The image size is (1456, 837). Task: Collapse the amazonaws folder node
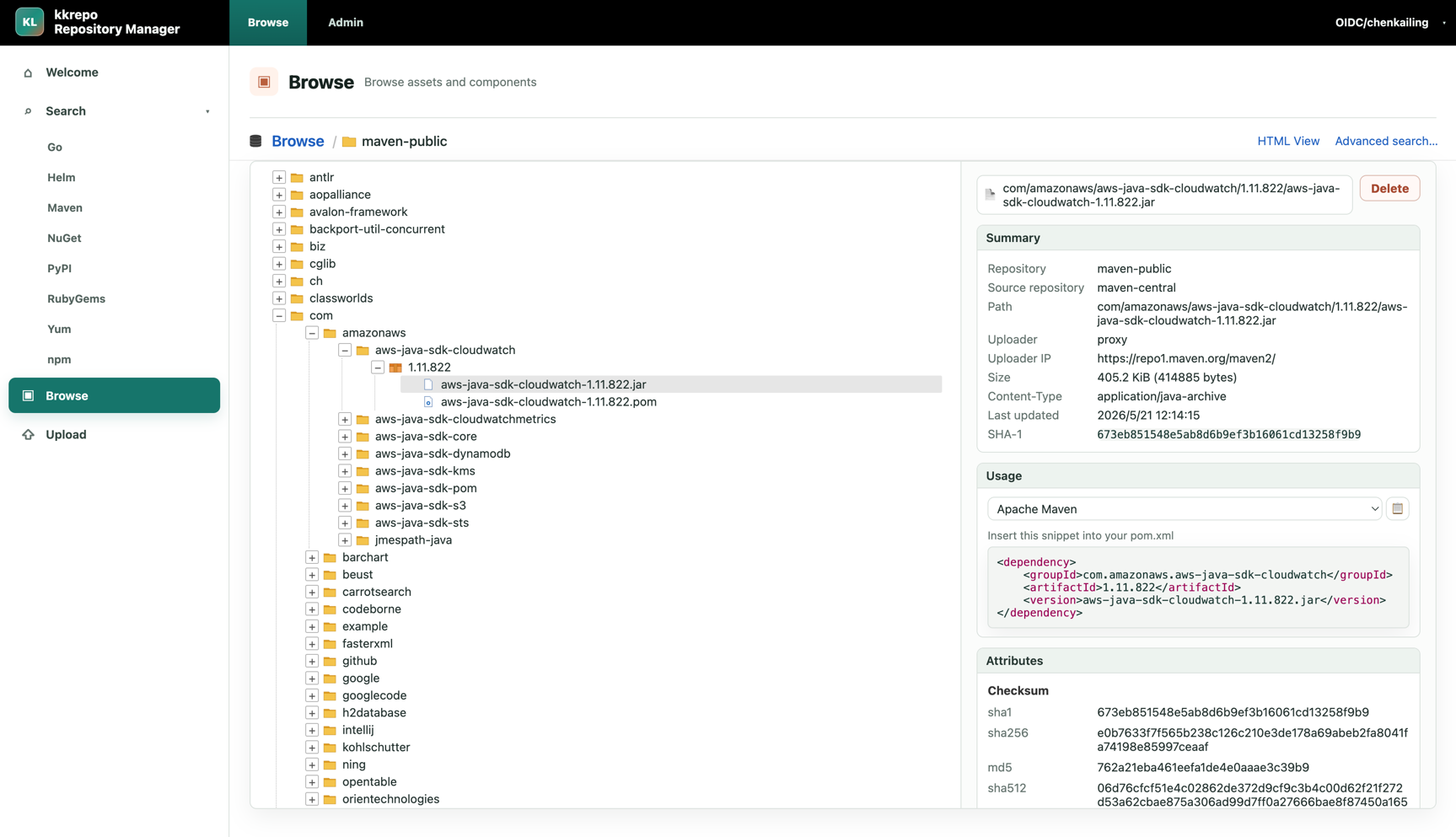[x=312, y=333]
